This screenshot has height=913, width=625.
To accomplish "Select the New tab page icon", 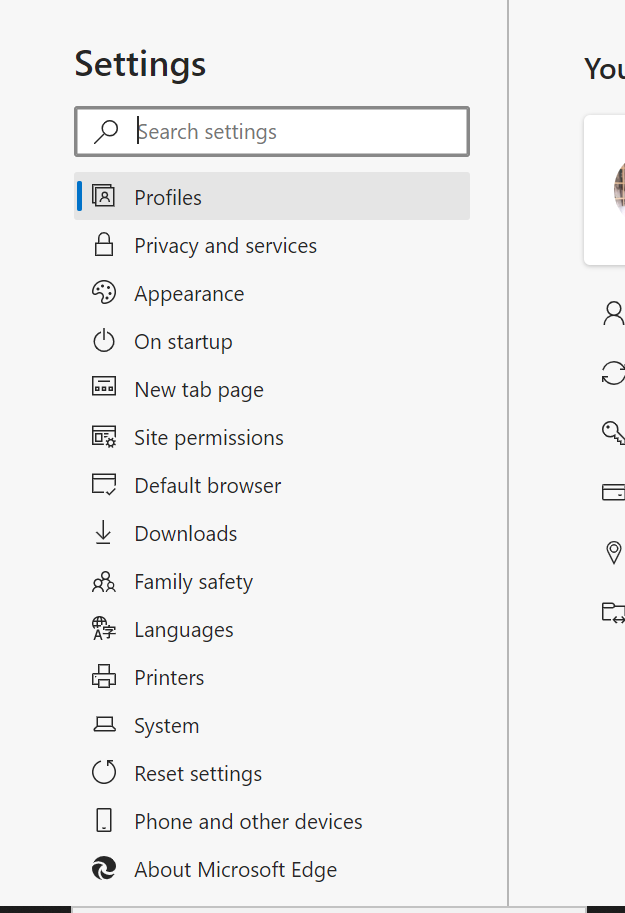I will coord(103,388).
